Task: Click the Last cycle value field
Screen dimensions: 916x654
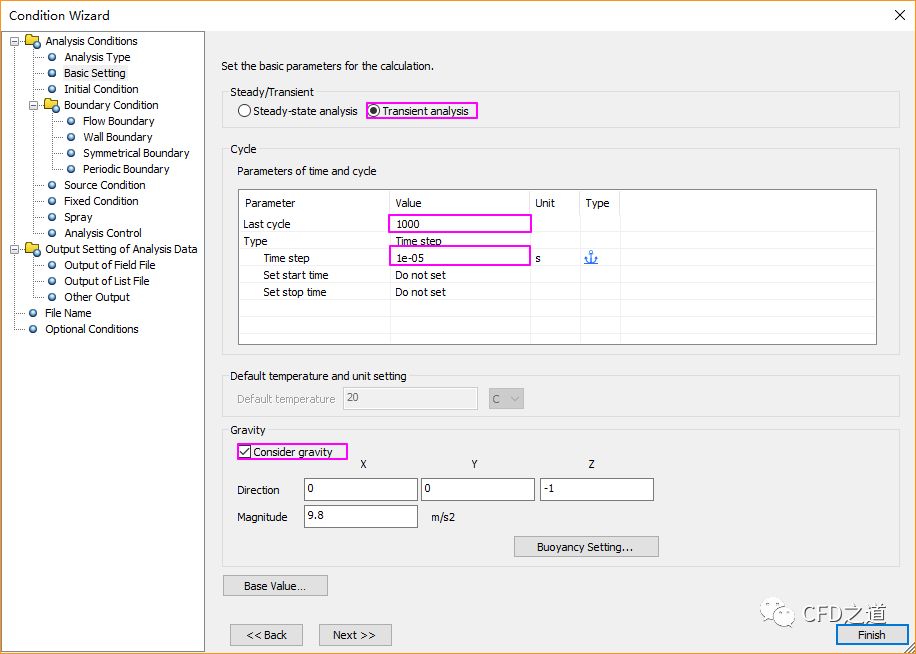Action: point(460,224)
